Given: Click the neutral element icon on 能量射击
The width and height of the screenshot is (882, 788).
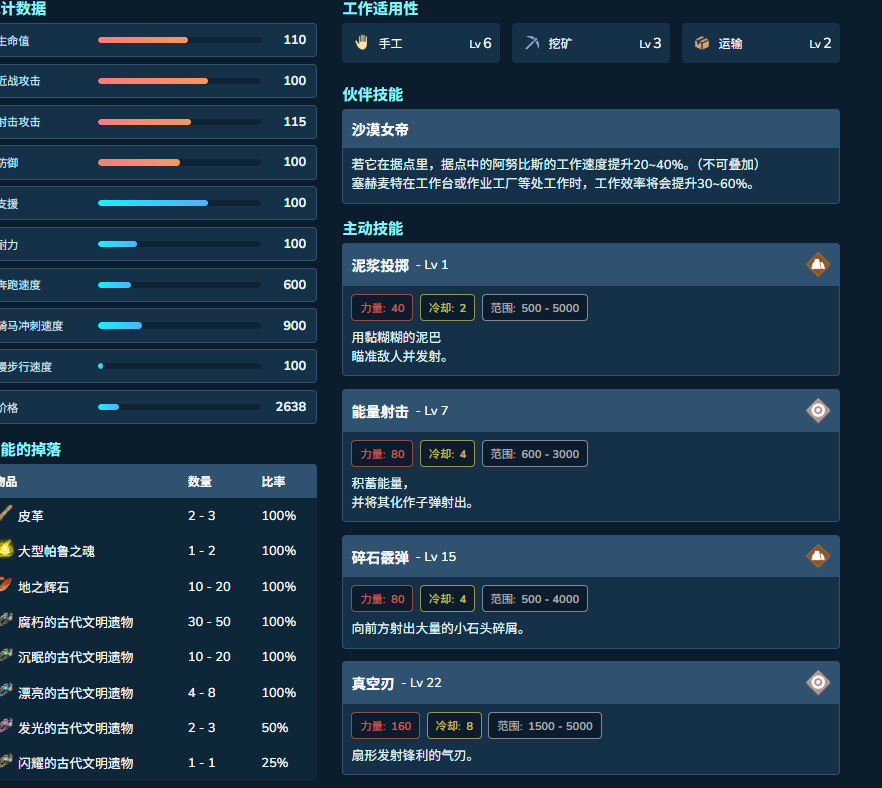Looking at the screenshot, I should coord(818,411).
